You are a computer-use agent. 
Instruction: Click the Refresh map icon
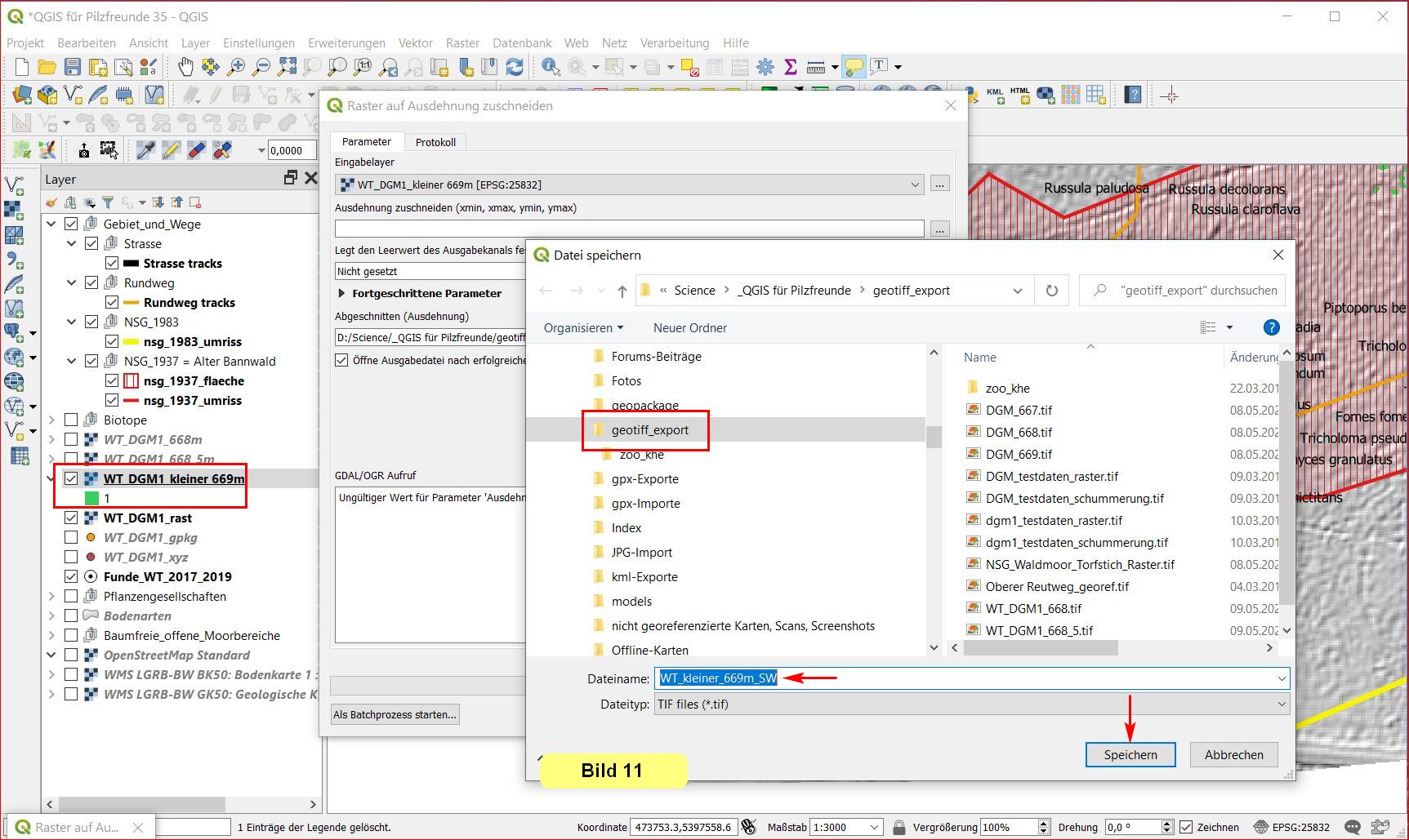(x=515, y=67)
